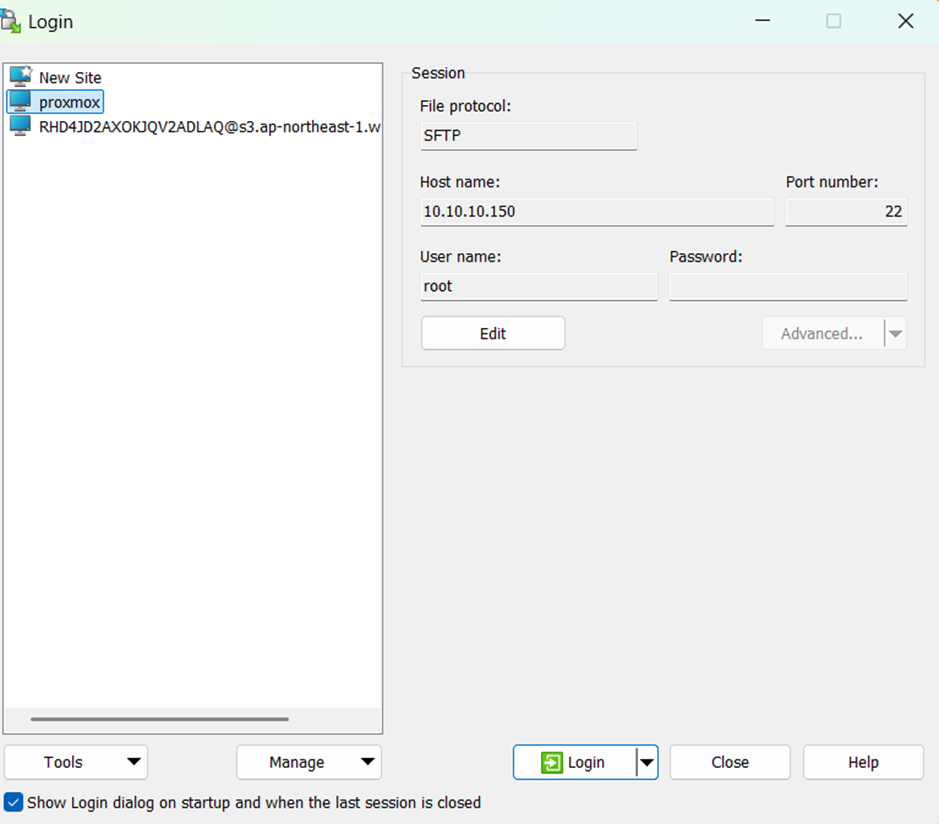Click the New Site icon in site list
The height and width of the screenshot is (824, 939).
coord(20,77)
